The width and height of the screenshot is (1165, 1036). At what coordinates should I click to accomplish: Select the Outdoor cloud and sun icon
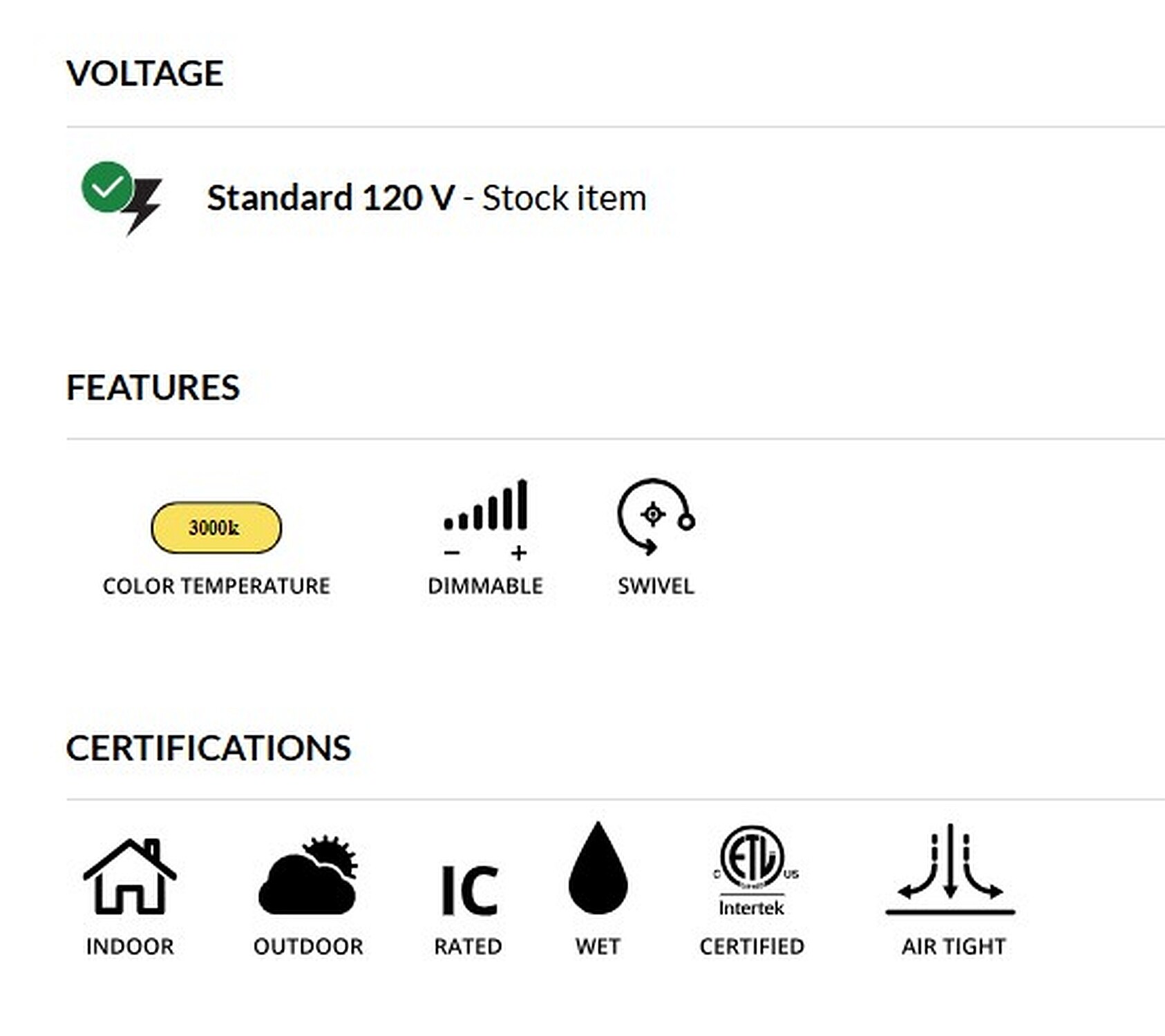coord(308,875)
